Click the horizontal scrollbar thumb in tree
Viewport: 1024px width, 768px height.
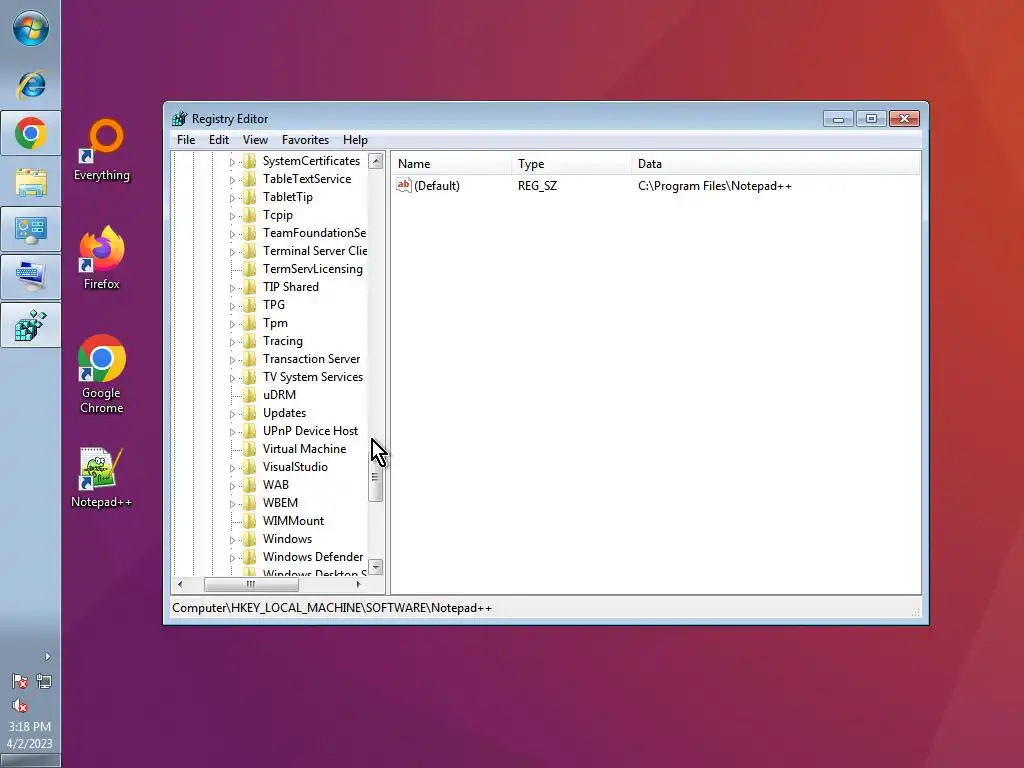tap(251, 584)
